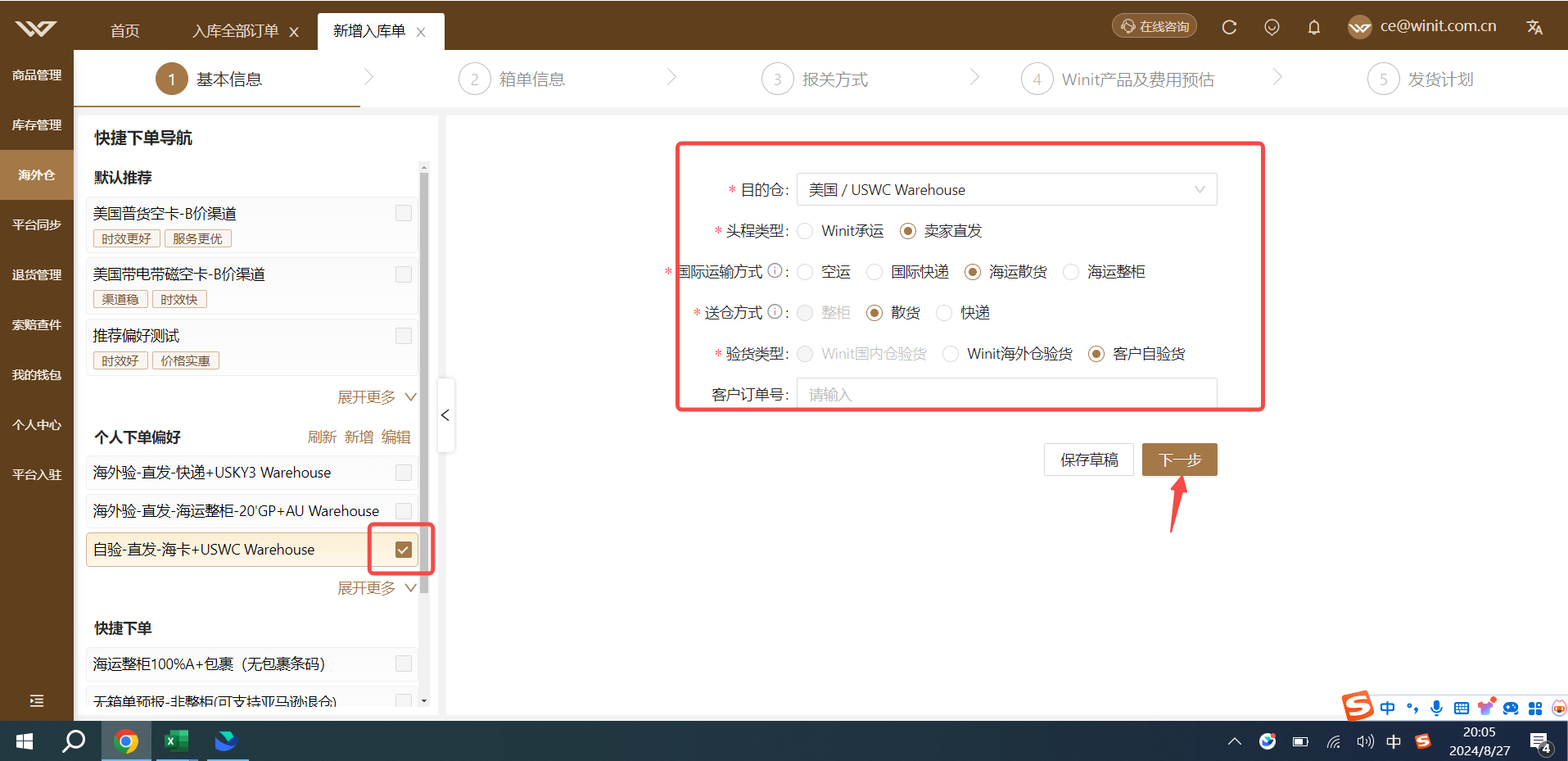Open Windows search on taskbar
This screenshot has width=1568, height=761.
[x=74, y=741]
